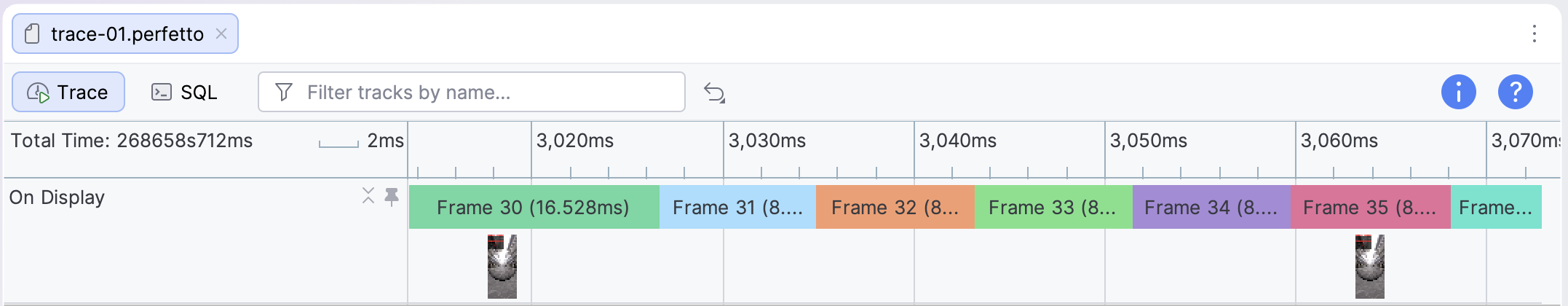Switch to the Trace view
1568x306 pixels.
68,92
